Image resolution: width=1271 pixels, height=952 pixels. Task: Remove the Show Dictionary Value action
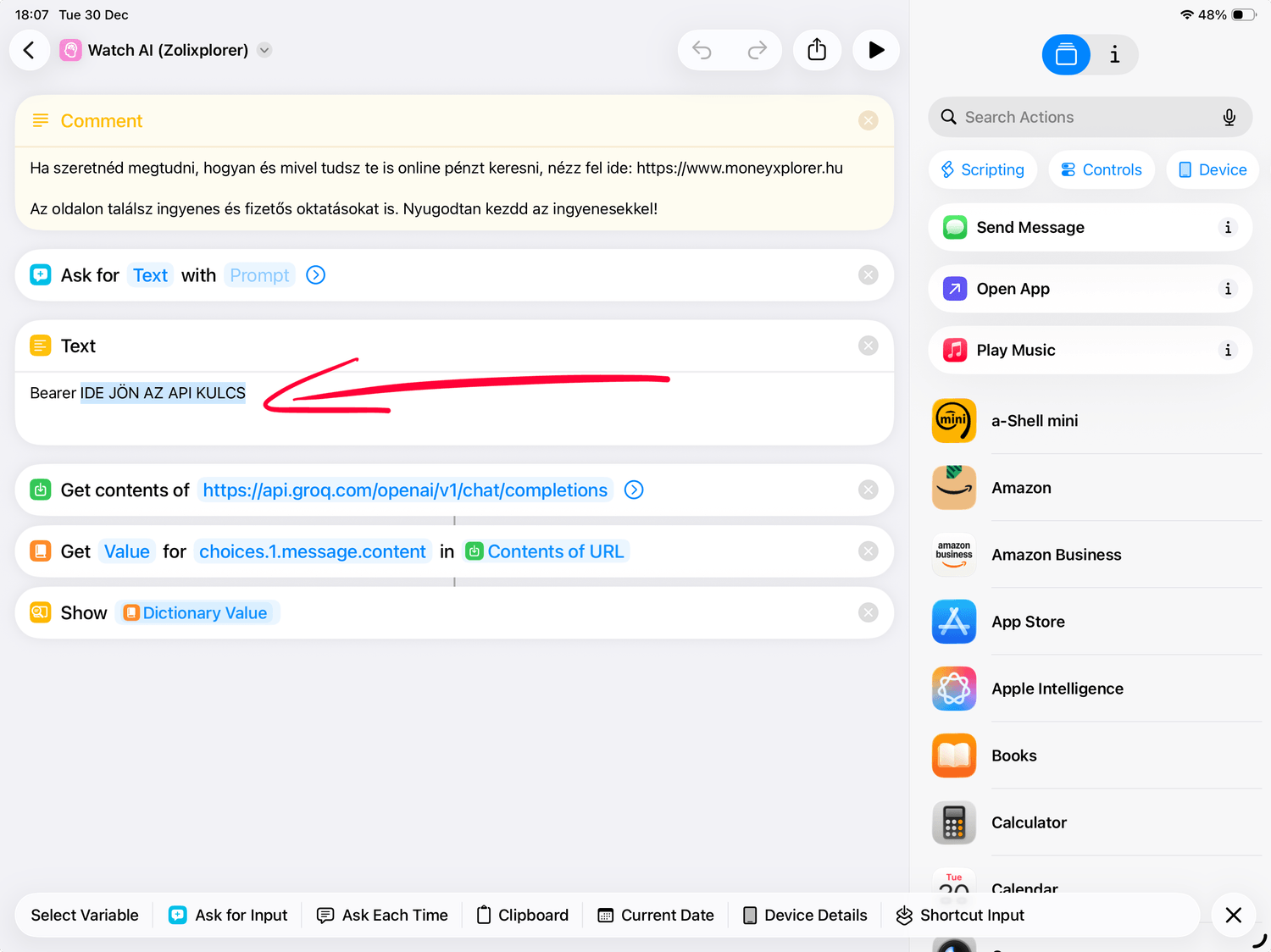(x=868, y=612)
